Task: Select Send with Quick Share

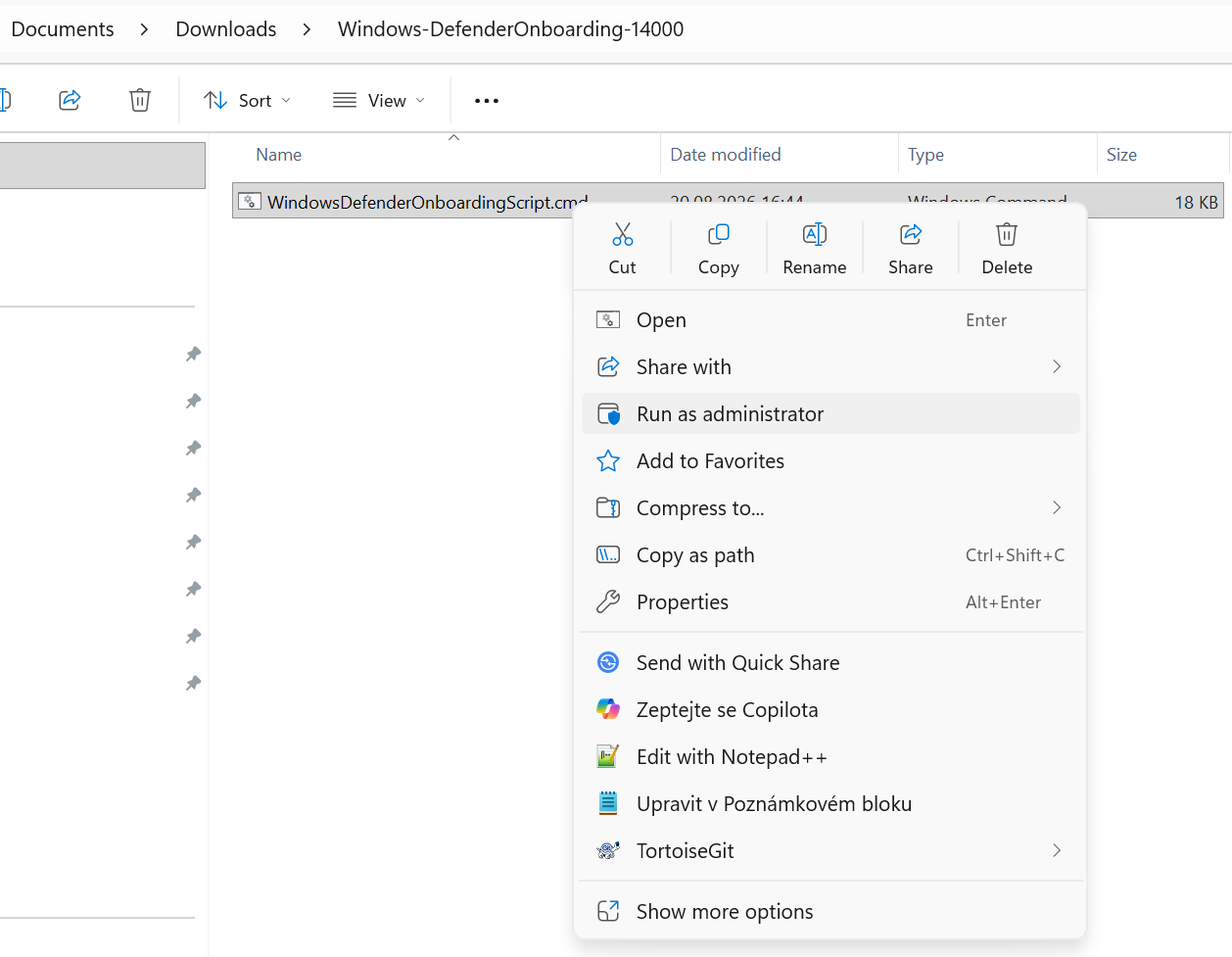Action: click(830, 663)
